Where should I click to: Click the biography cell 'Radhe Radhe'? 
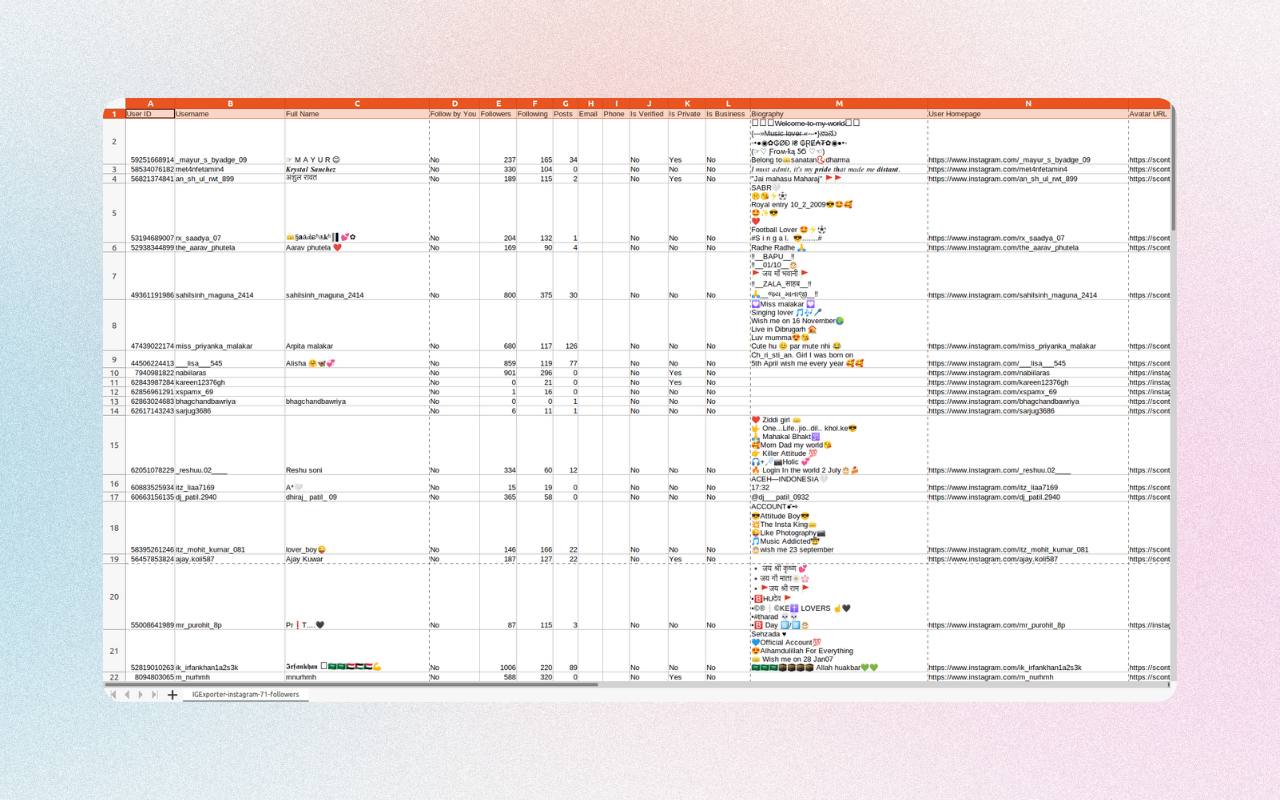[839, 247]
